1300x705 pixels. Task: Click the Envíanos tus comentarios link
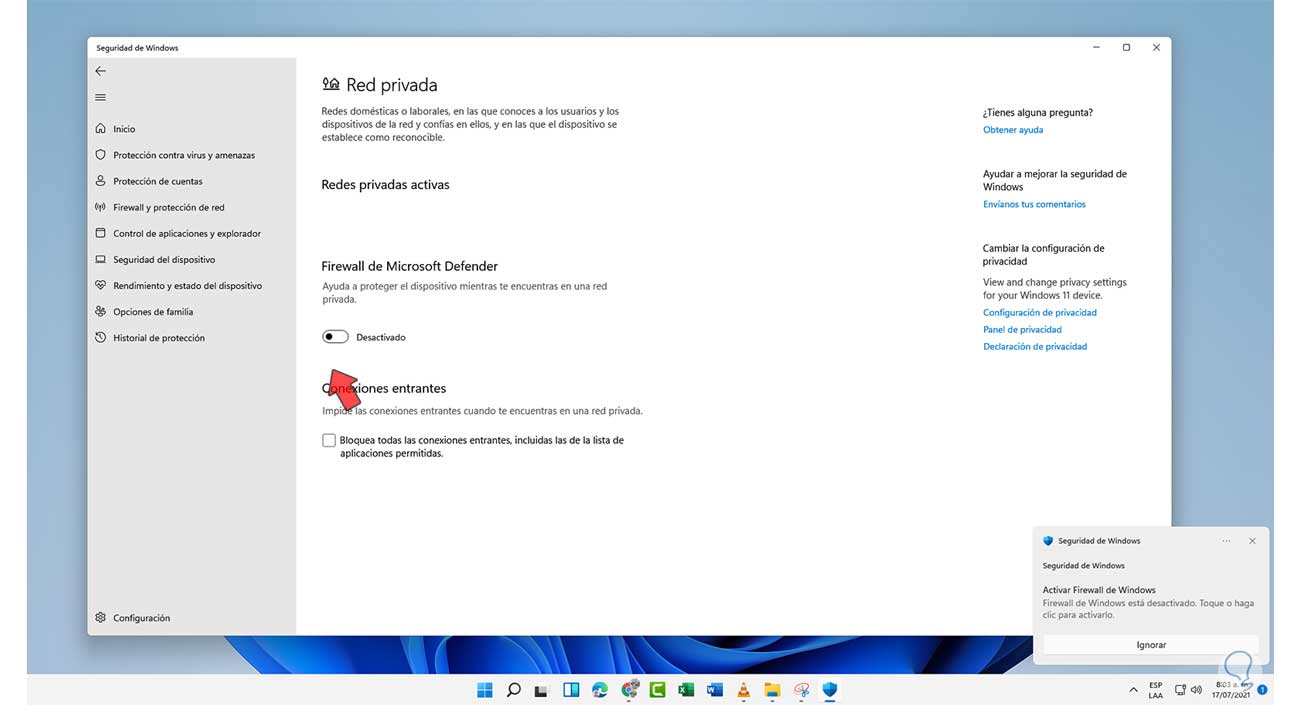pos(1034,204)
